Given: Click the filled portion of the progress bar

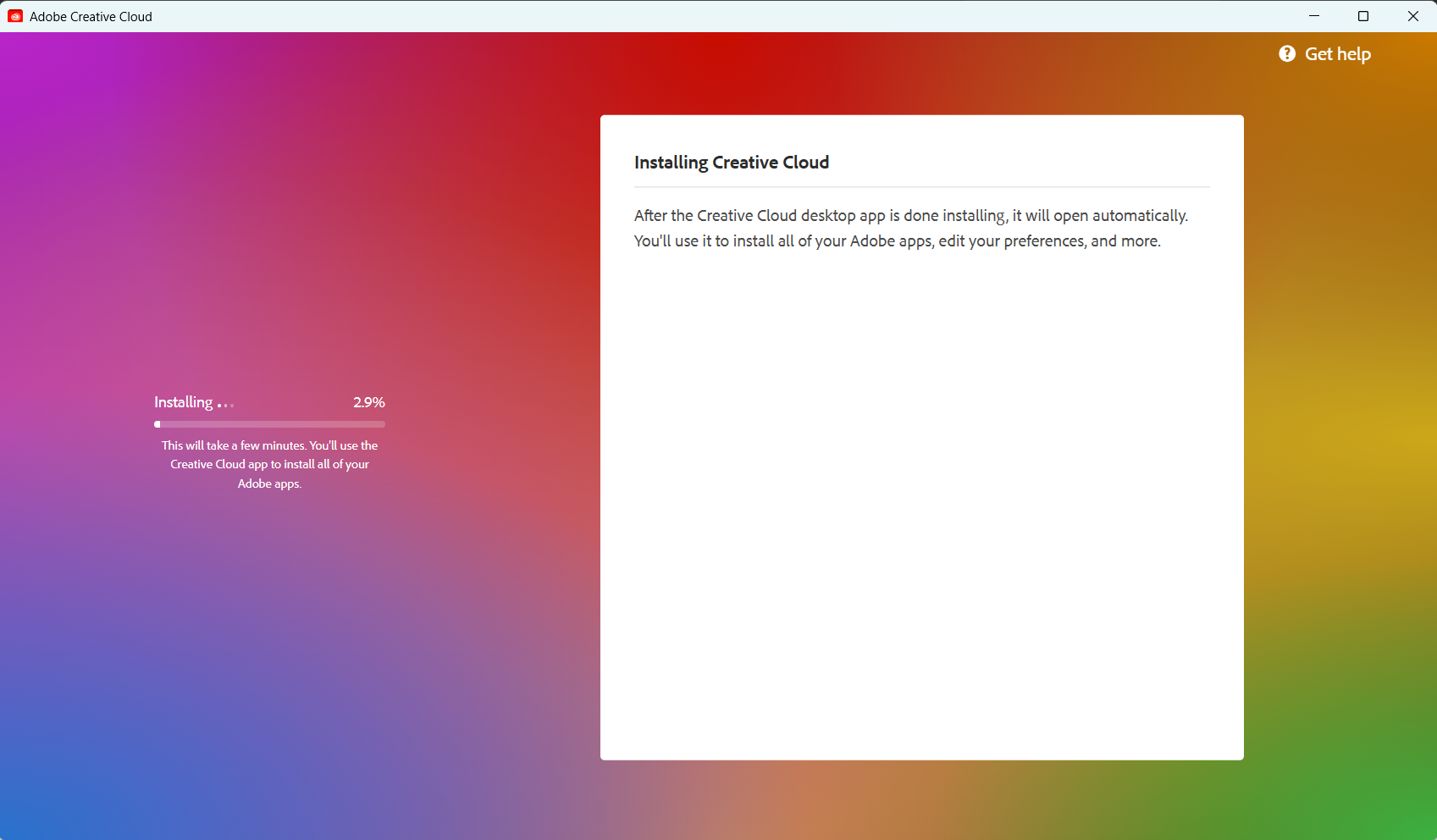Looking at the screenshot, I should (x=158, y=424).
